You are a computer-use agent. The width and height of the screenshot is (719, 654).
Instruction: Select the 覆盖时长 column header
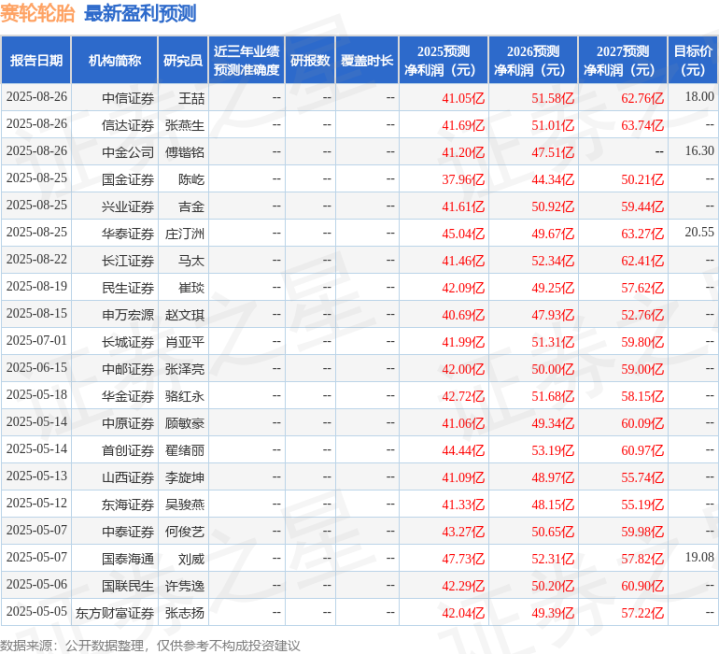click(x=367, y=60)
